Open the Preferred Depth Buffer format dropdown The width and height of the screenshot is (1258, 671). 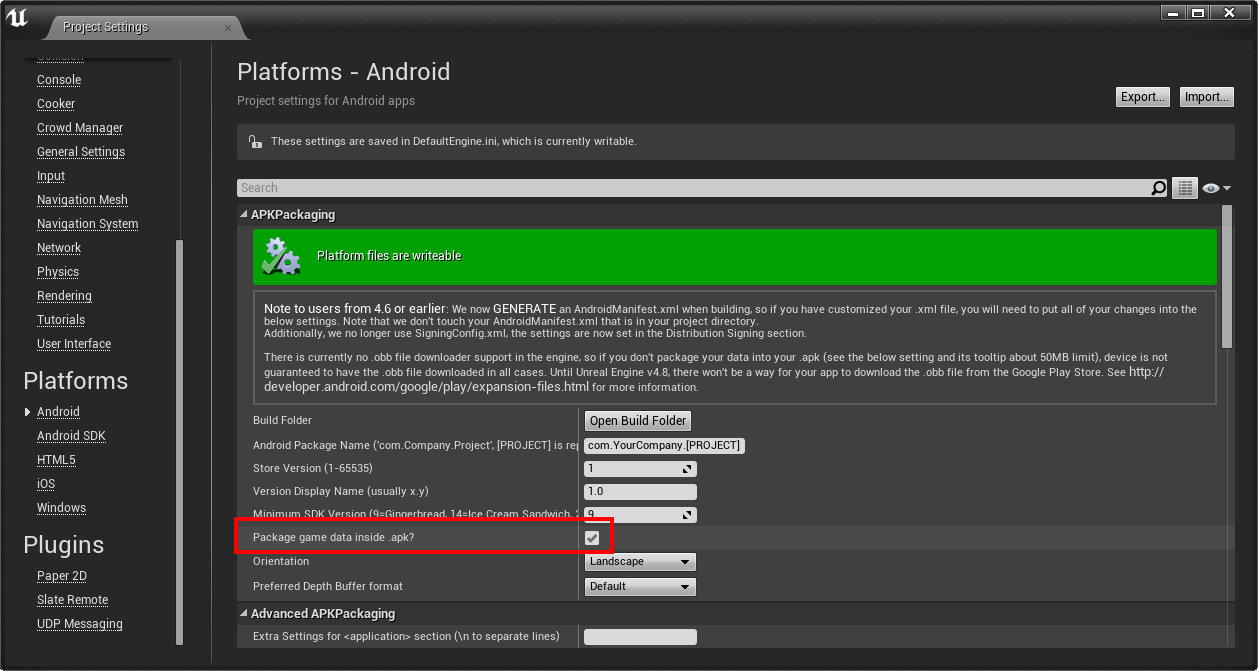tap(640, 587)
